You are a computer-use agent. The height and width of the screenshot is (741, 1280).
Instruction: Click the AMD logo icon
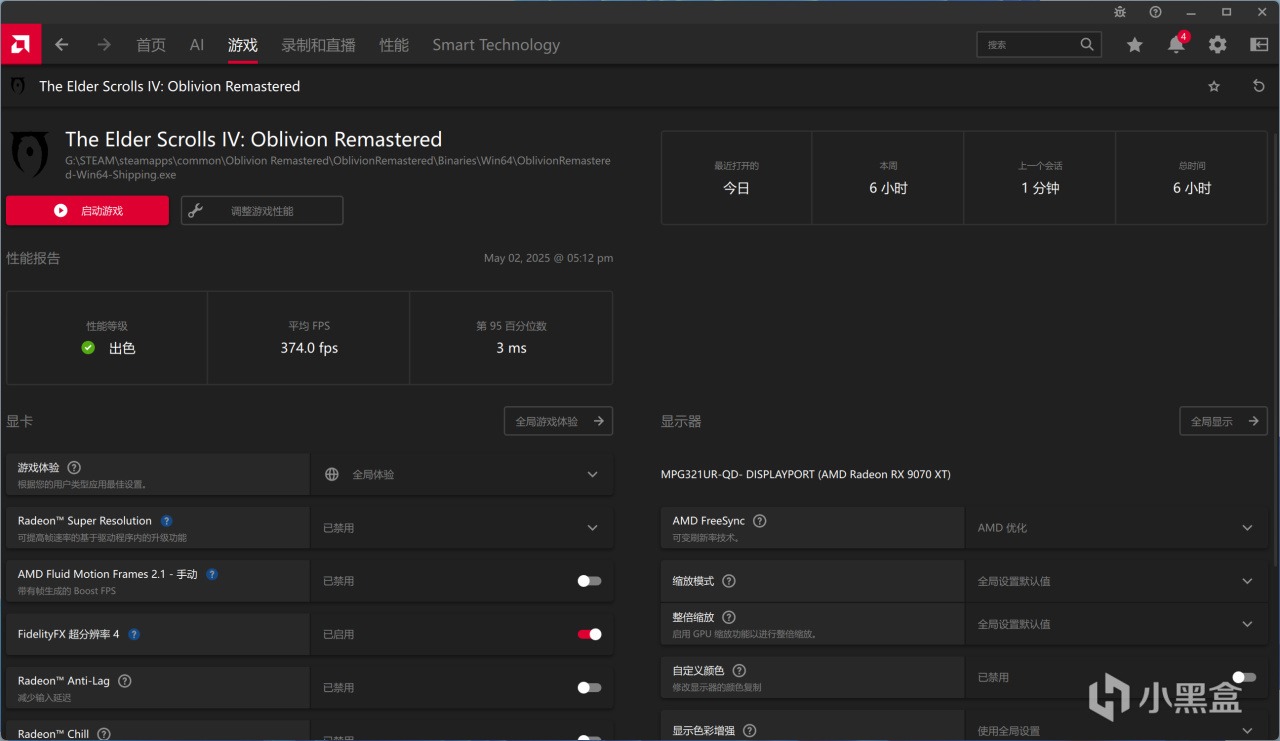point(20,44)
